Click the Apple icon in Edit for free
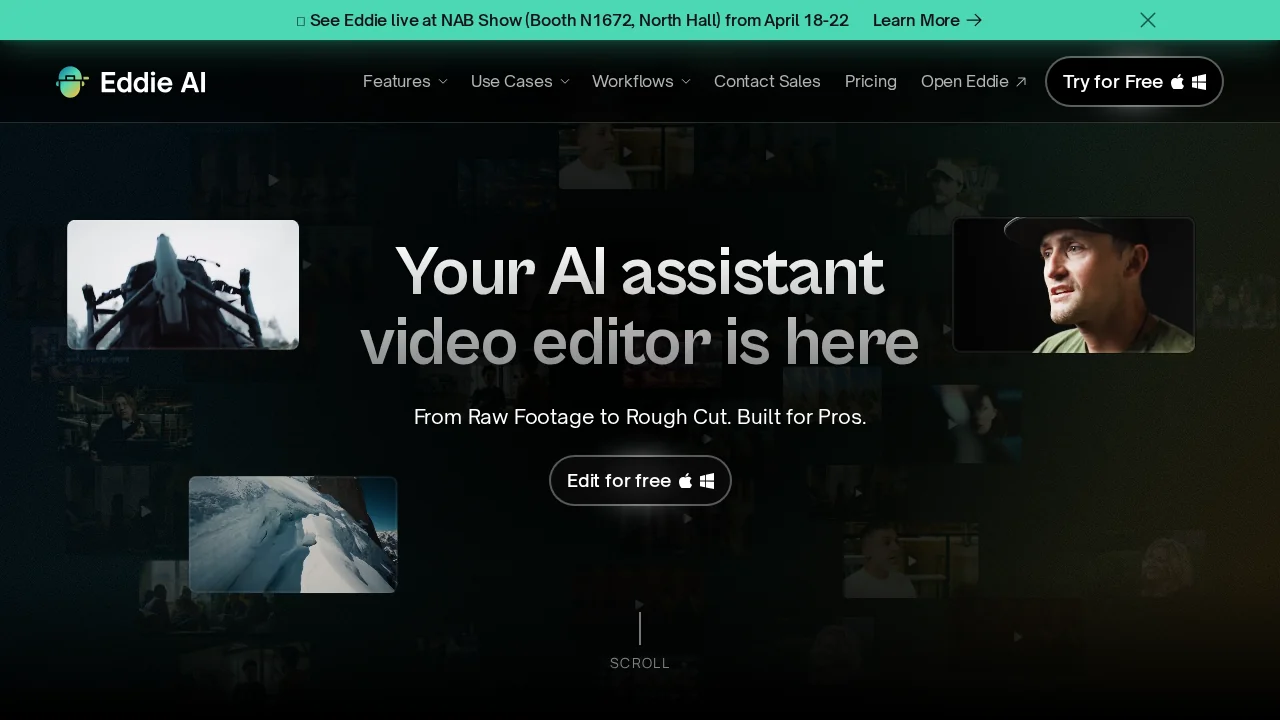The image size is (1280, 720). pos(685,481)
